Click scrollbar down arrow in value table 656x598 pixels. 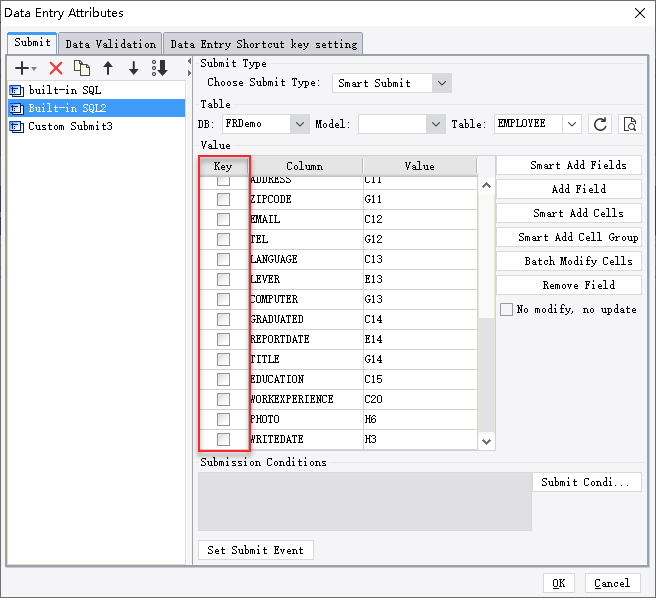(486, 441)
